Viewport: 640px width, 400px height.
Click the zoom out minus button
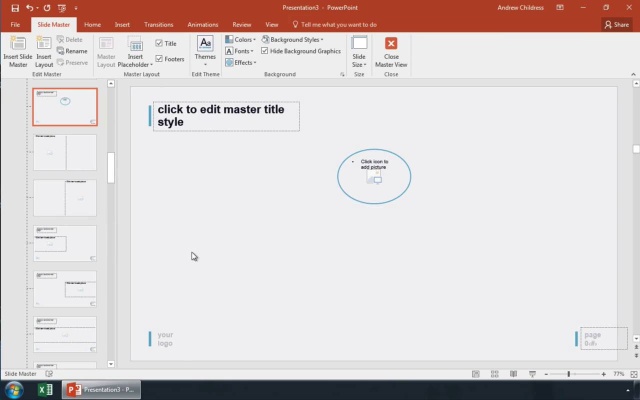(x=546, y=374)
